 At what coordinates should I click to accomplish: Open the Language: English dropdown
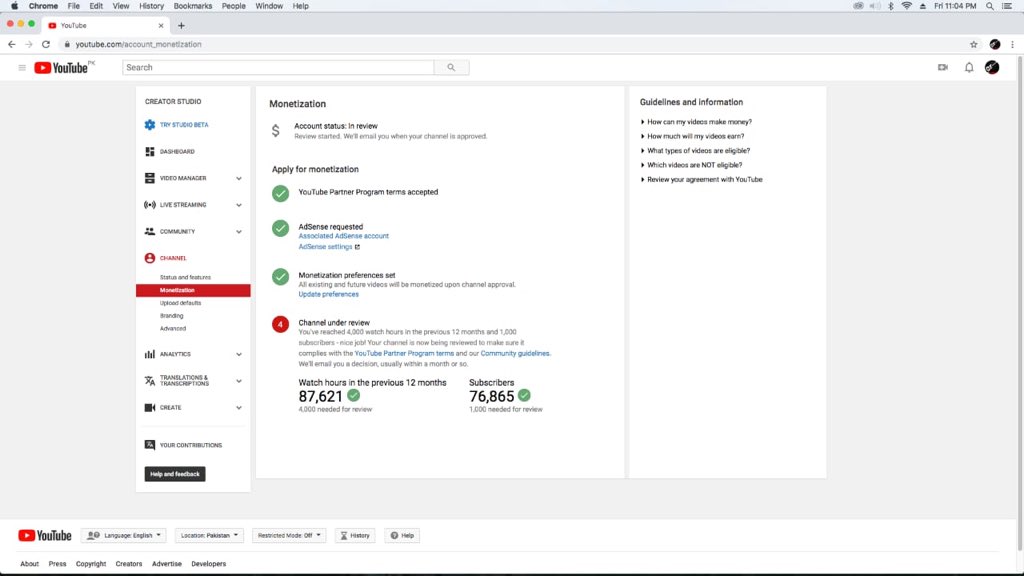pos(124,536)
